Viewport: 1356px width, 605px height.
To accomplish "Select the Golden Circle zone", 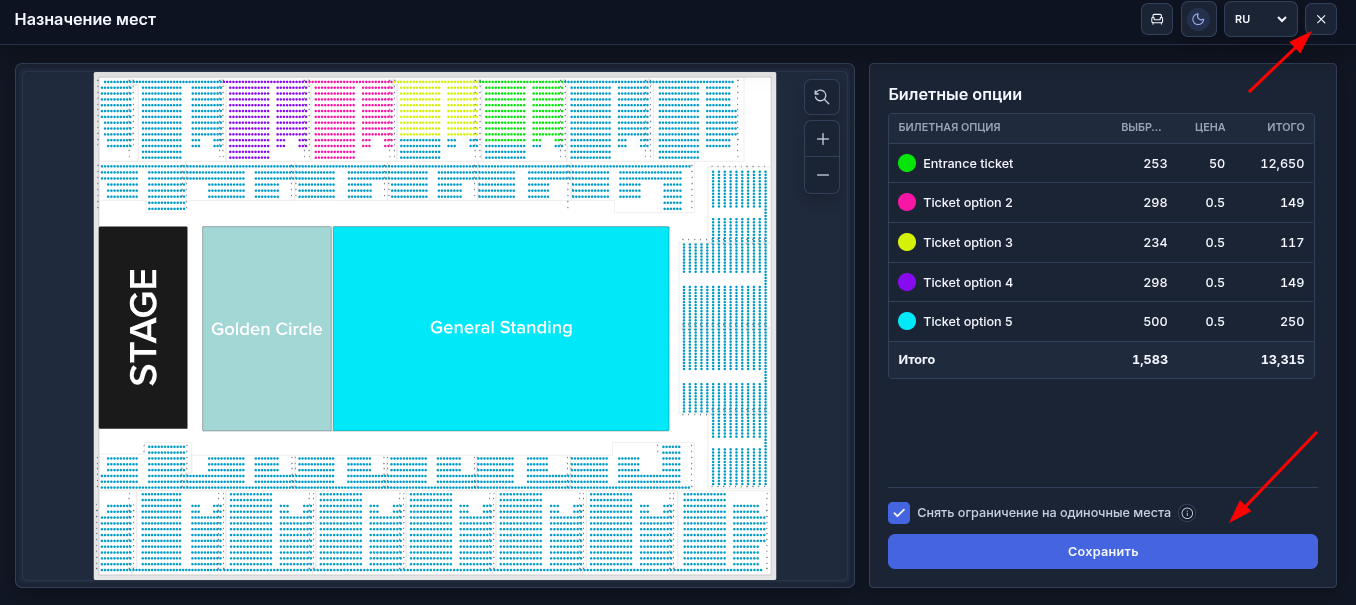I will point(267,328).
